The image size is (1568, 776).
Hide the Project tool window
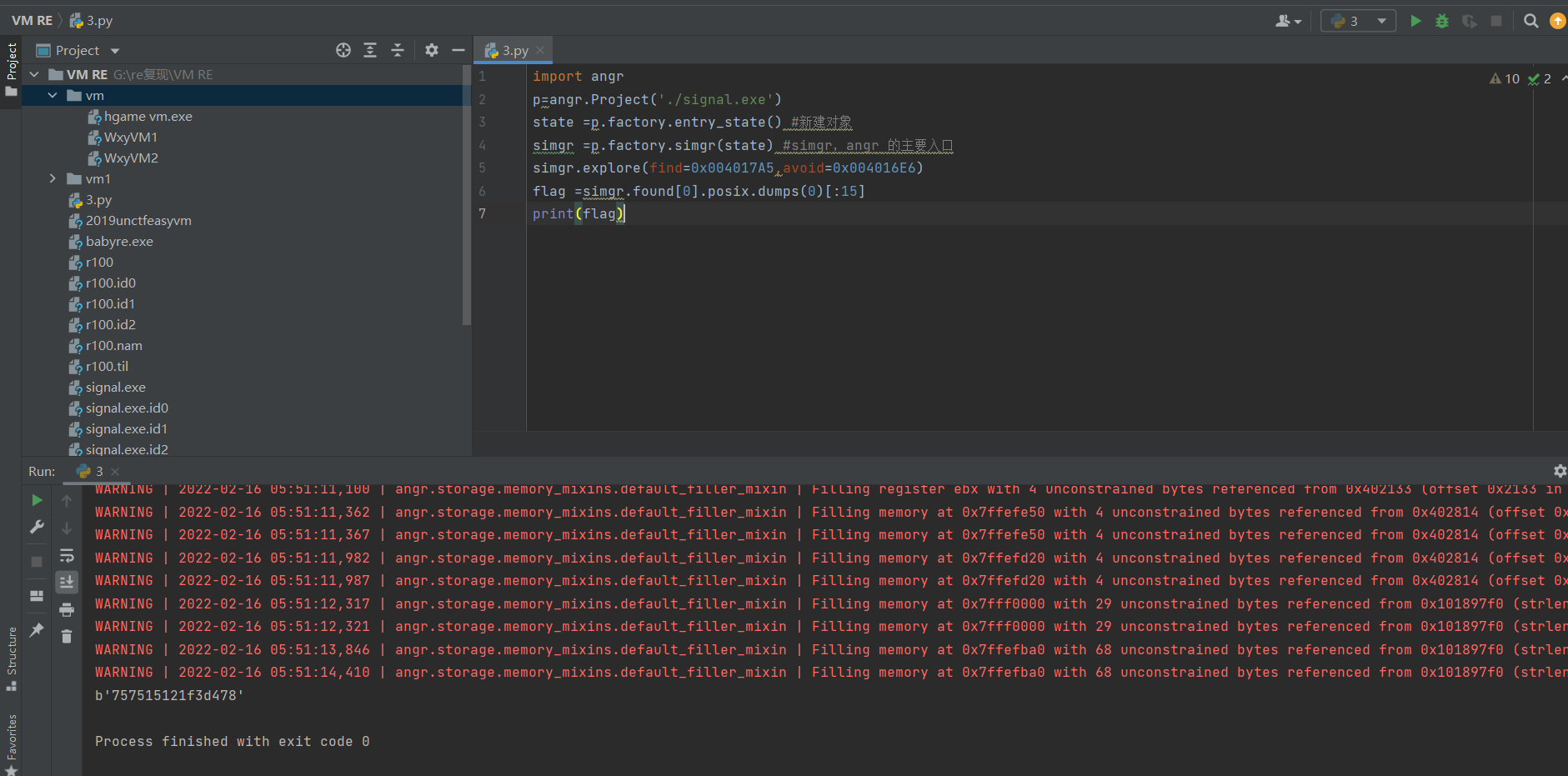click(x=458, y=50)
